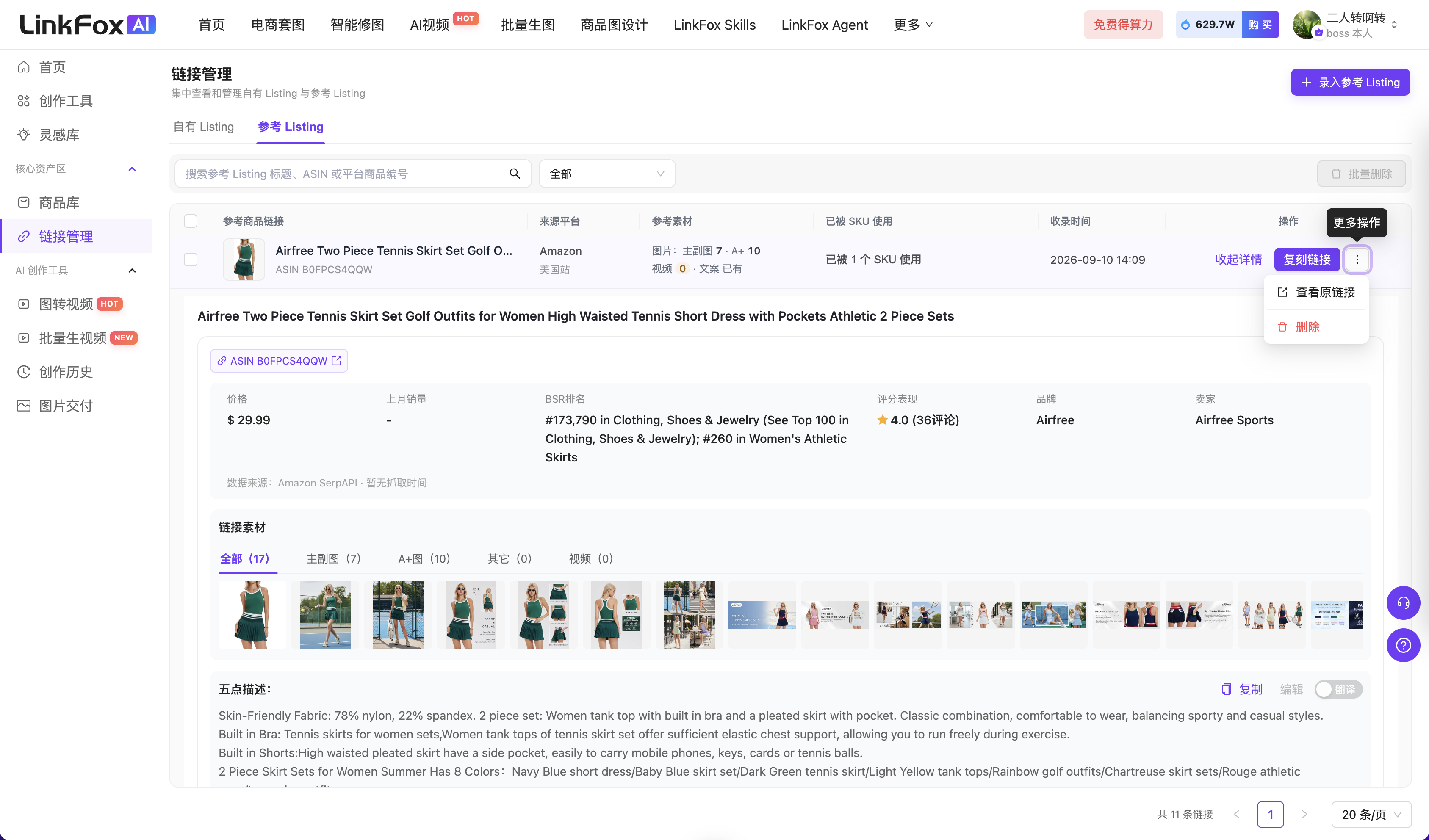The width and height of the screenshot is (1429, 840).
Task: Open 灵感库 in the sidebar
Action: [x=59, y=135]
